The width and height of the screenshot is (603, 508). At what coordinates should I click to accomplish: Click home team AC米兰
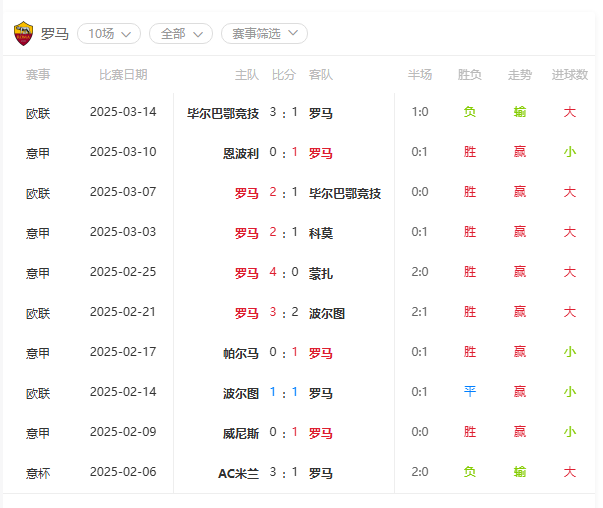pos(238,473)
